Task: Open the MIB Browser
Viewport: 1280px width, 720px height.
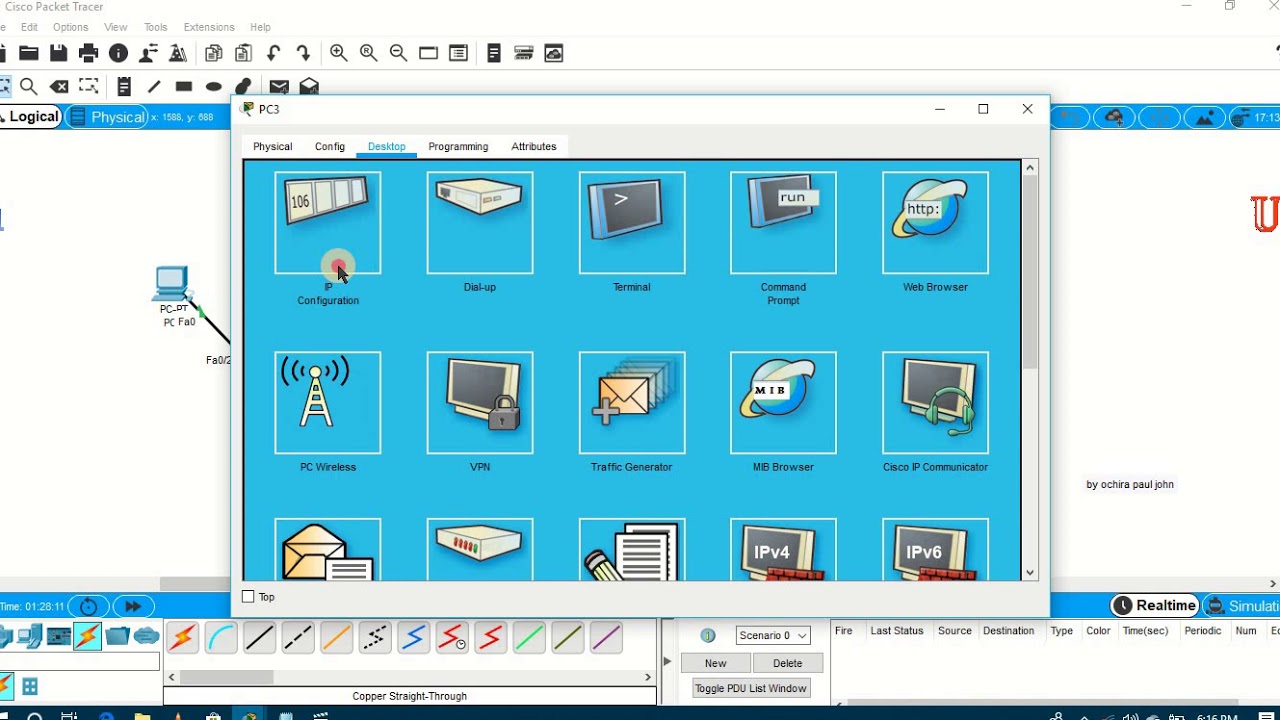Action: [x=783, y=403]
